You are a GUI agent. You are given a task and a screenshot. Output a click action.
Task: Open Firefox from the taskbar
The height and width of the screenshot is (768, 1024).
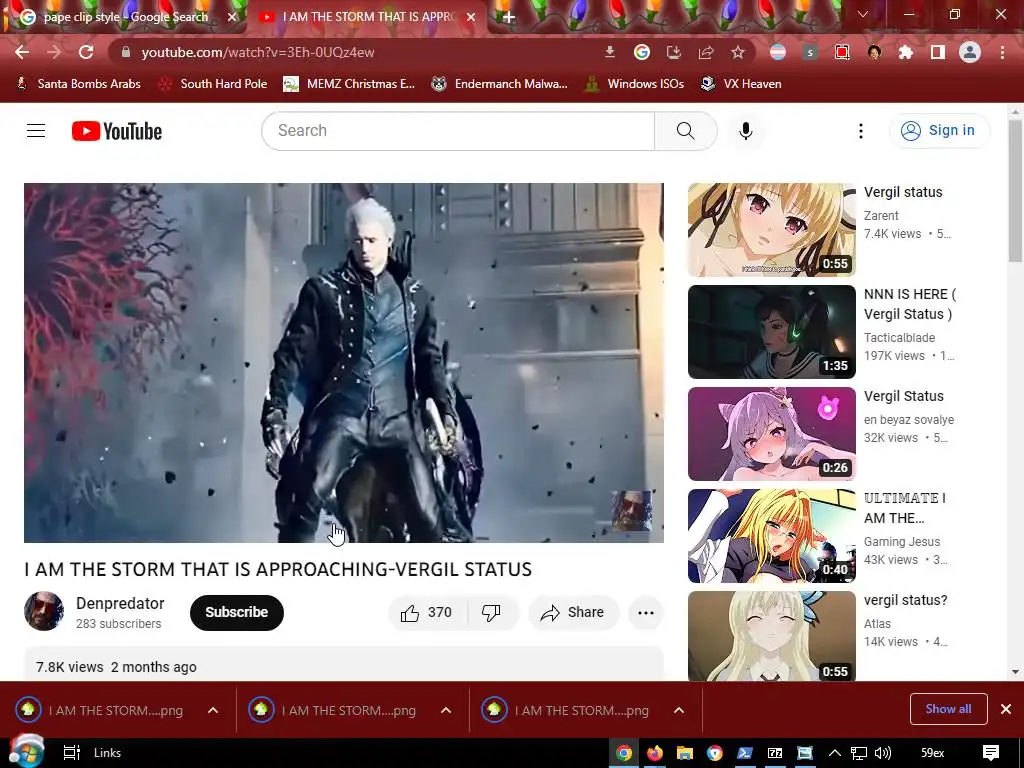click(x=654, y=753)
